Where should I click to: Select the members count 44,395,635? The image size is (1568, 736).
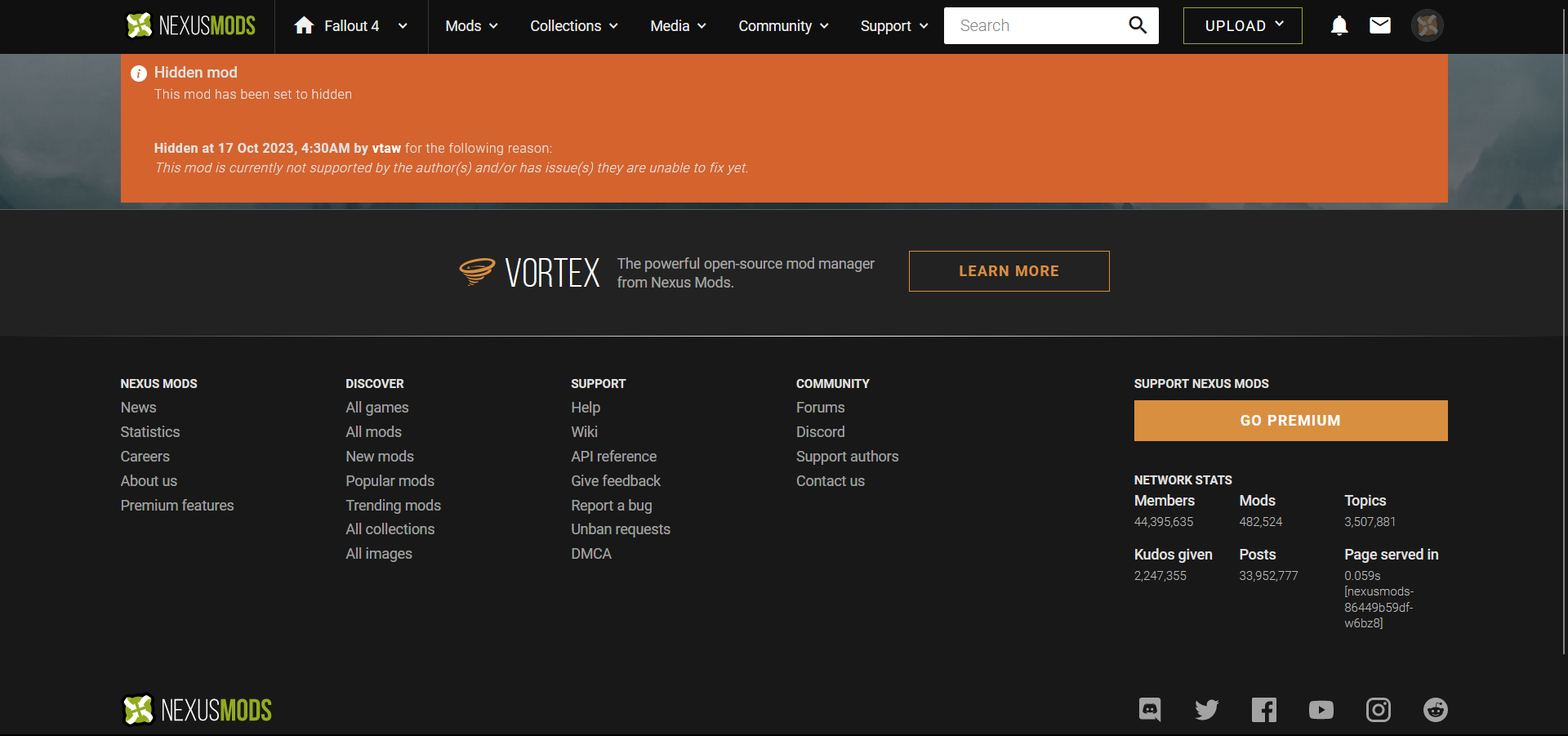(1164, 522)
